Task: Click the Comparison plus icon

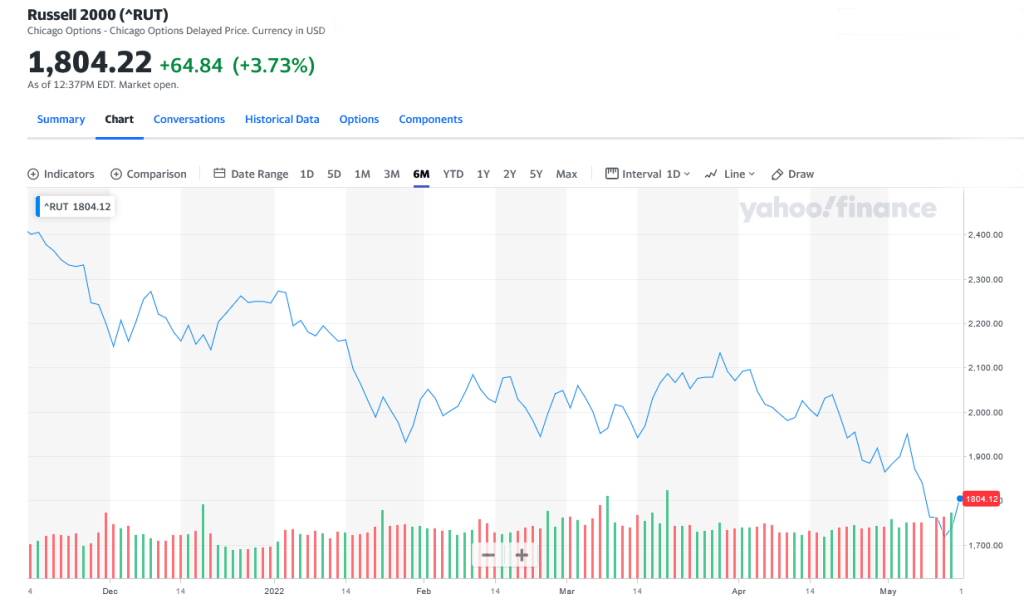Action: click(116, 174)
